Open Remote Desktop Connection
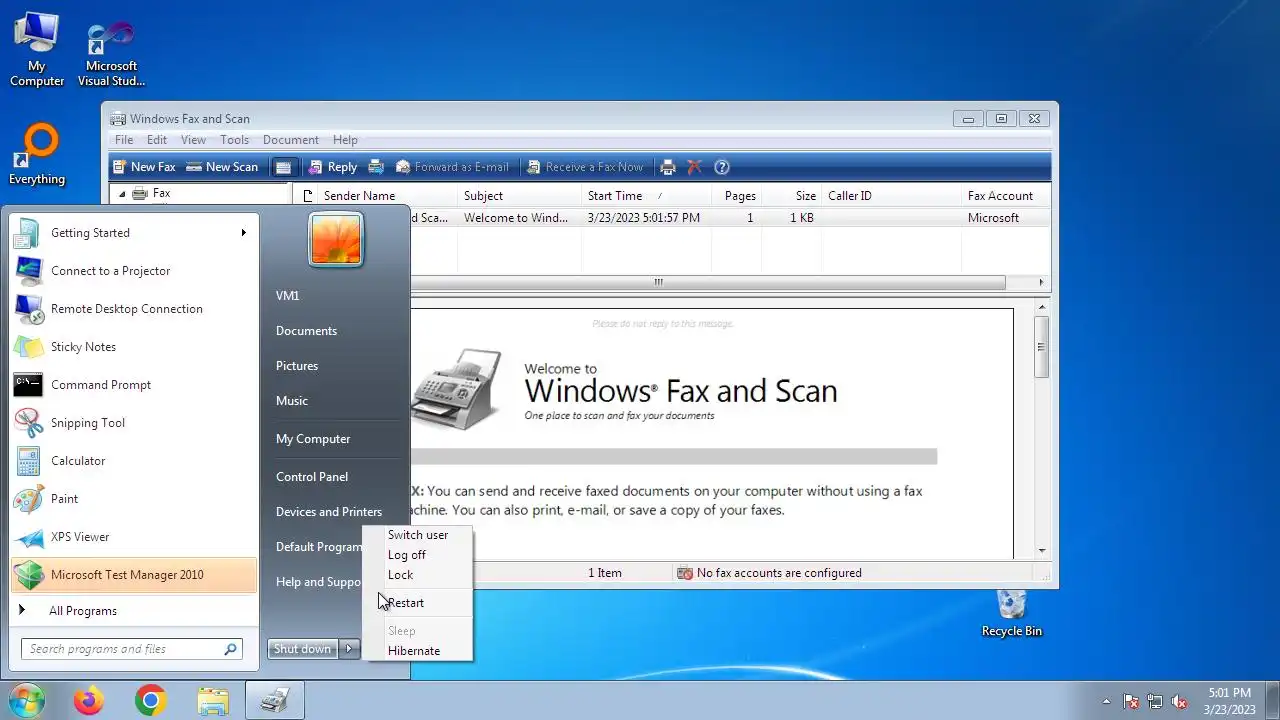This screenshot has height=720, width=1280. click(132, 309)
